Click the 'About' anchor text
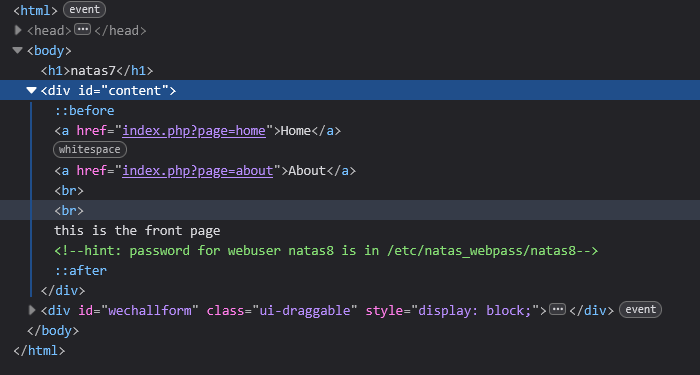 pos(307,171)
